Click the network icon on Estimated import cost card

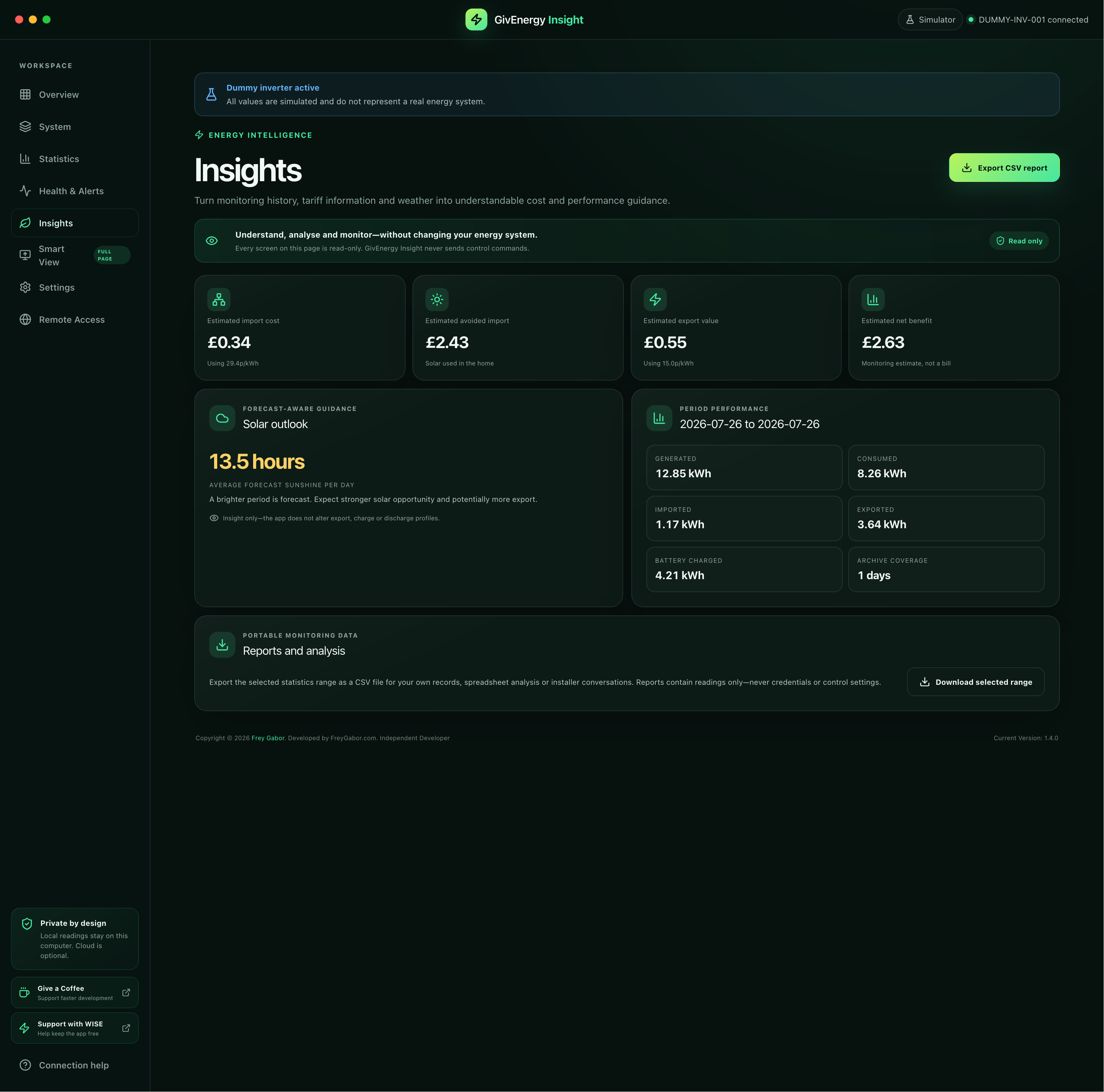219,299
